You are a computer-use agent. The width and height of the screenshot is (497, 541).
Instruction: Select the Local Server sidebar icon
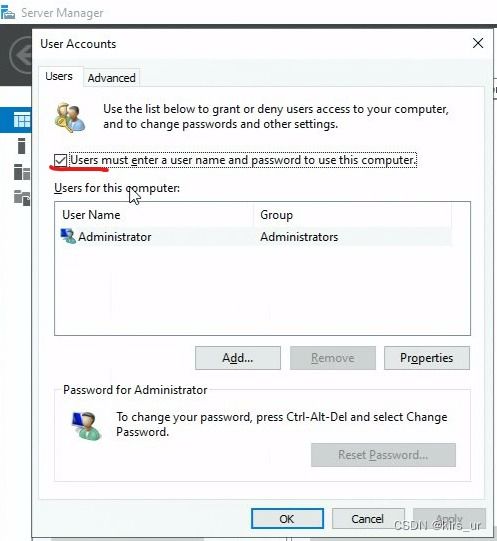(21, 146)
